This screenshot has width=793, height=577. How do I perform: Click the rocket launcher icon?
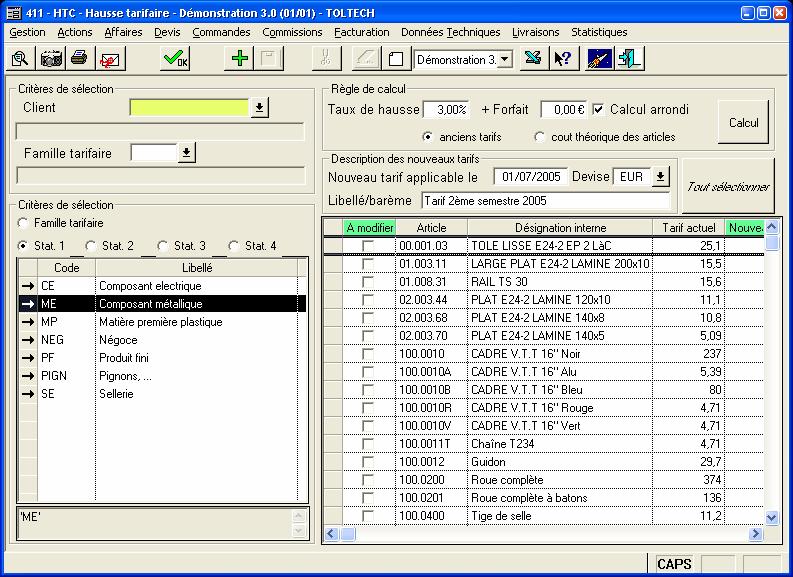pyautogui.click(x=600, y=59)
